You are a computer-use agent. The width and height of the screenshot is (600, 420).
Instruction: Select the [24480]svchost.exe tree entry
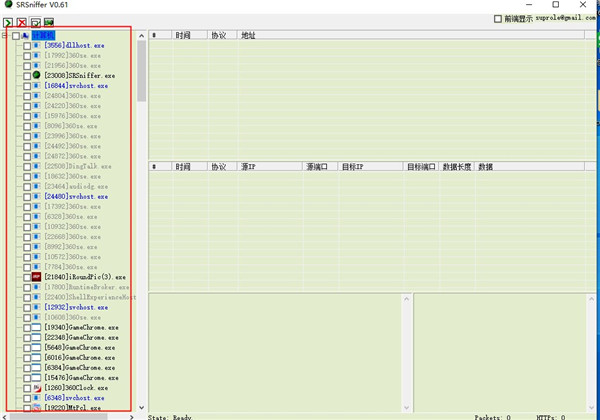pos(76,197)
